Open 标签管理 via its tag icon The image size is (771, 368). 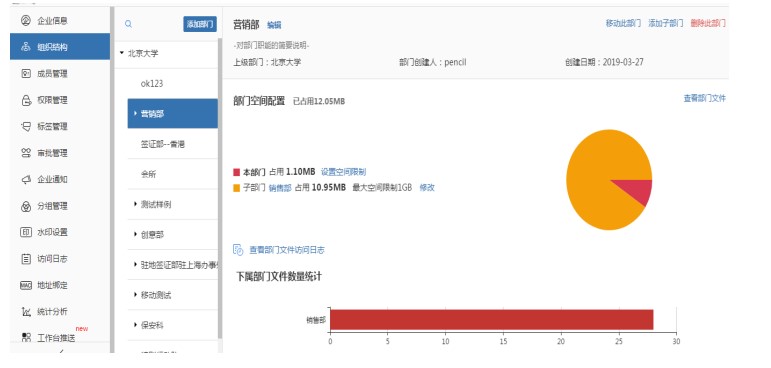(26, 126)
